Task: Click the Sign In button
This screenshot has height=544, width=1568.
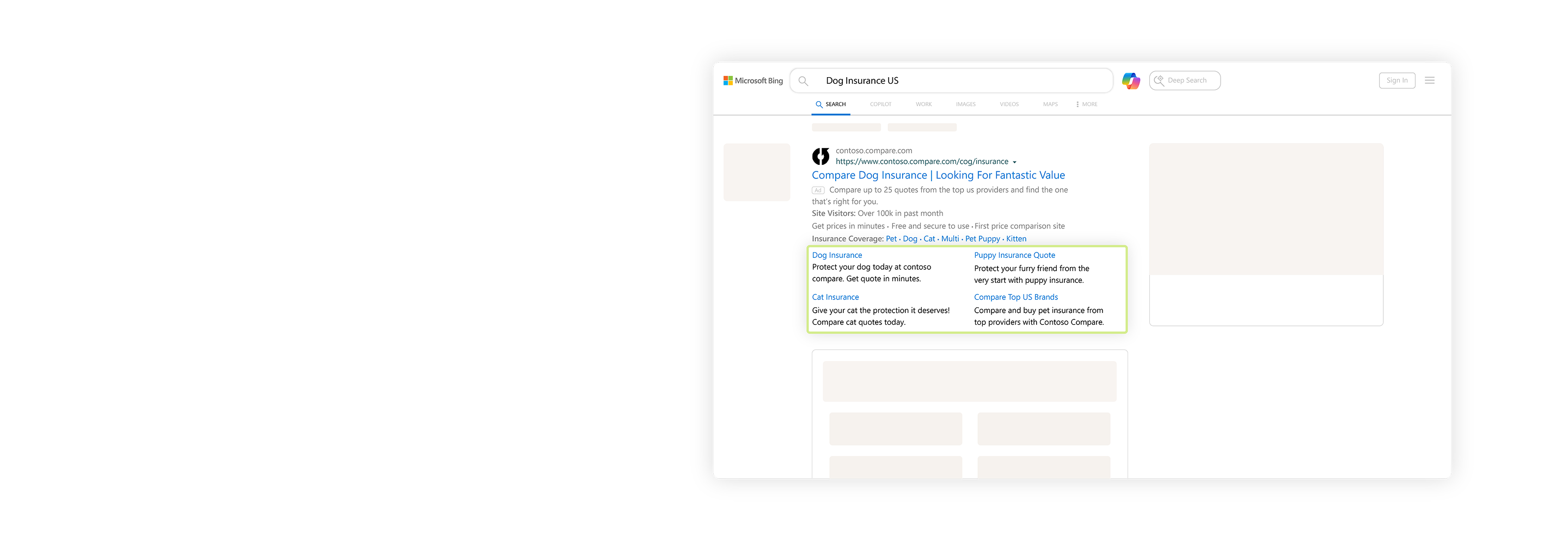Action: [1396, 81]
